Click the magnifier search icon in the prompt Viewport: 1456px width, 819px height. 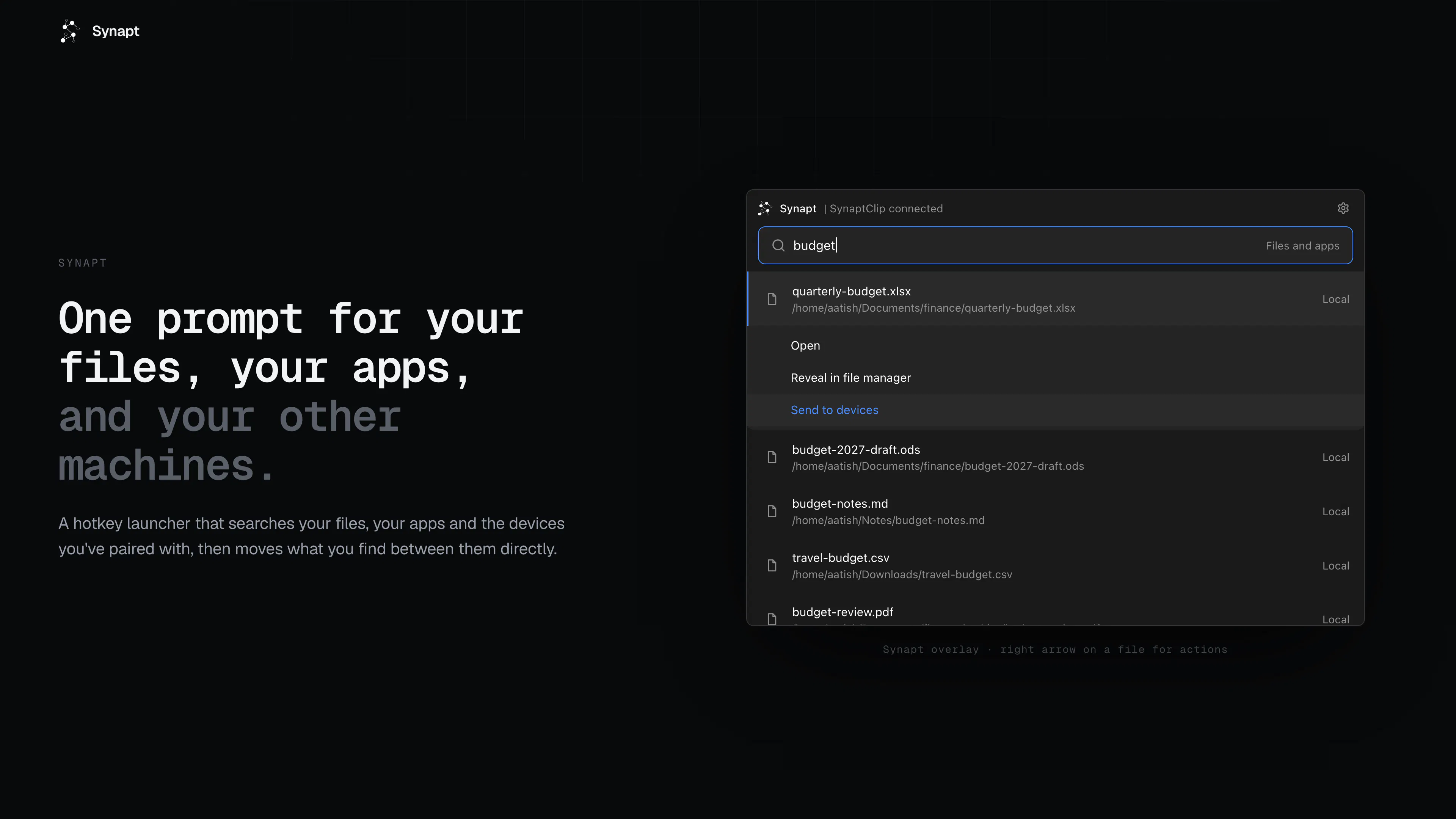pos(778,245)
